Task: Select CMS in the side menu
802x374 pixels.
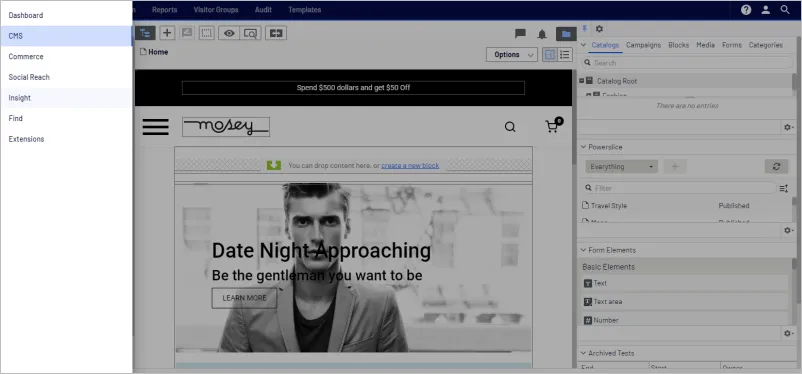Action: coord(66,36)
